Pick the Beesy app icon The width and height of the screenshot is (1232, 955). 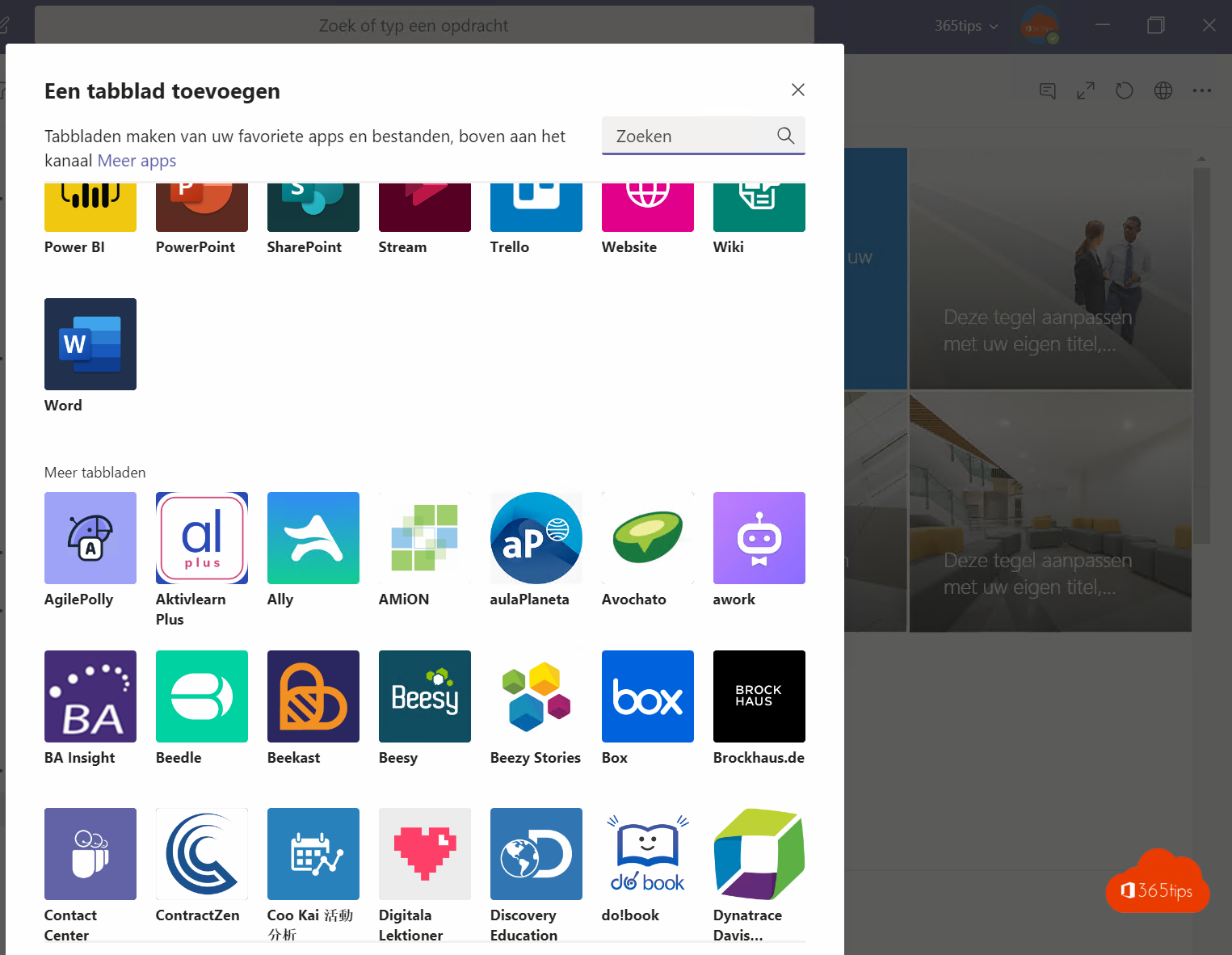point(425,696)
